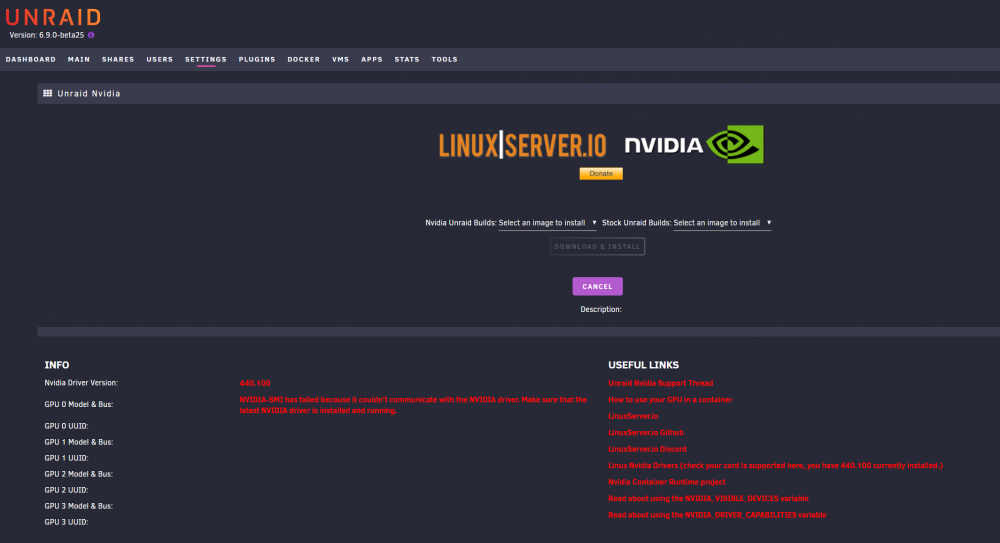Click the GPU 1 UUID label
Screen dimensions: 1000x543
(66, 458)
